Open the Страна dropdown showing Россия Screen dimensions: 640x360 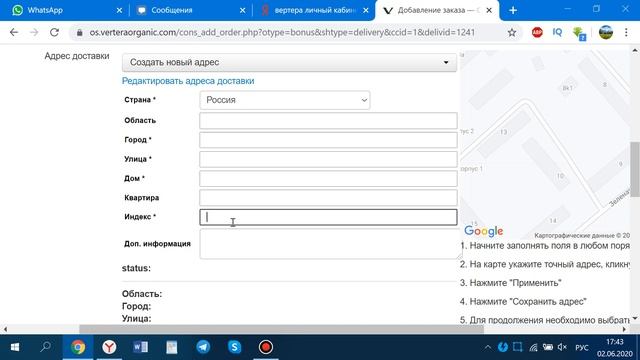click(285, 100)
